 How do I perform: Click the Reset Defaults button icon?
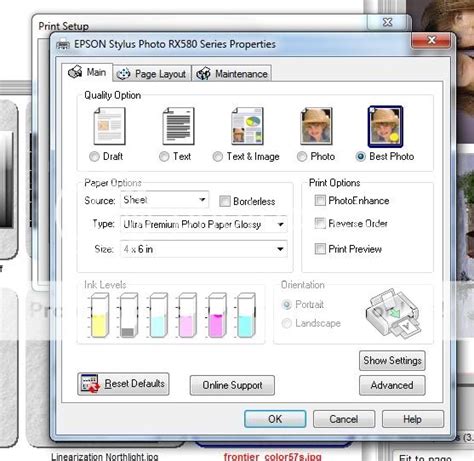(x=90, y=383)
